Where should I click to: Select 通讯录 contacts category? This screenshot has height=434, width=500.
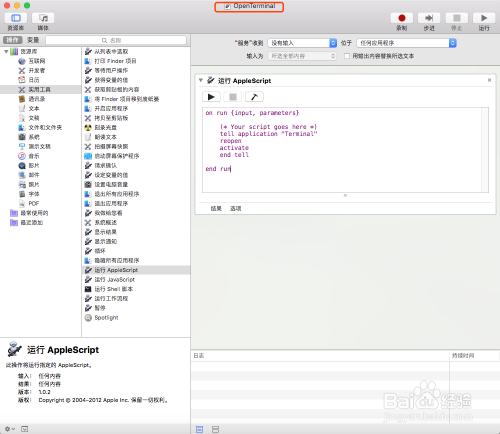36,99
